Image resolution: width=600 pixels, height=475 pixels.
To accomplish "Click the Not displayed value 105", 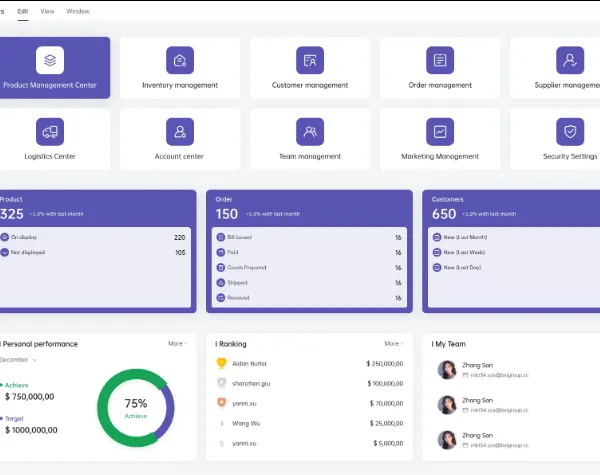I will coord(180,253).
